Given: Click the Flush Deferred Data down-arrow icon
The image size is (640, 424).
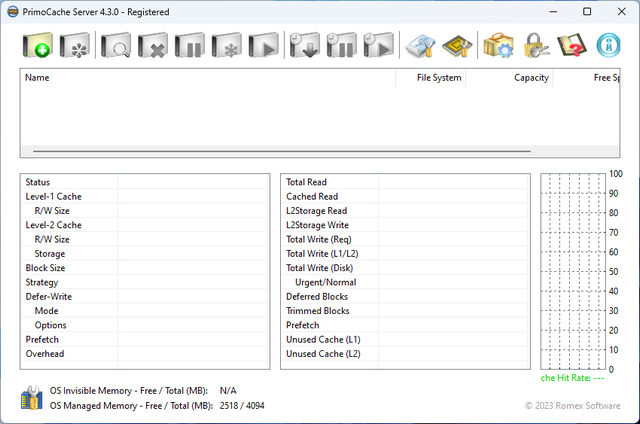Looking at the screenshot, I should tap(304, 45).
